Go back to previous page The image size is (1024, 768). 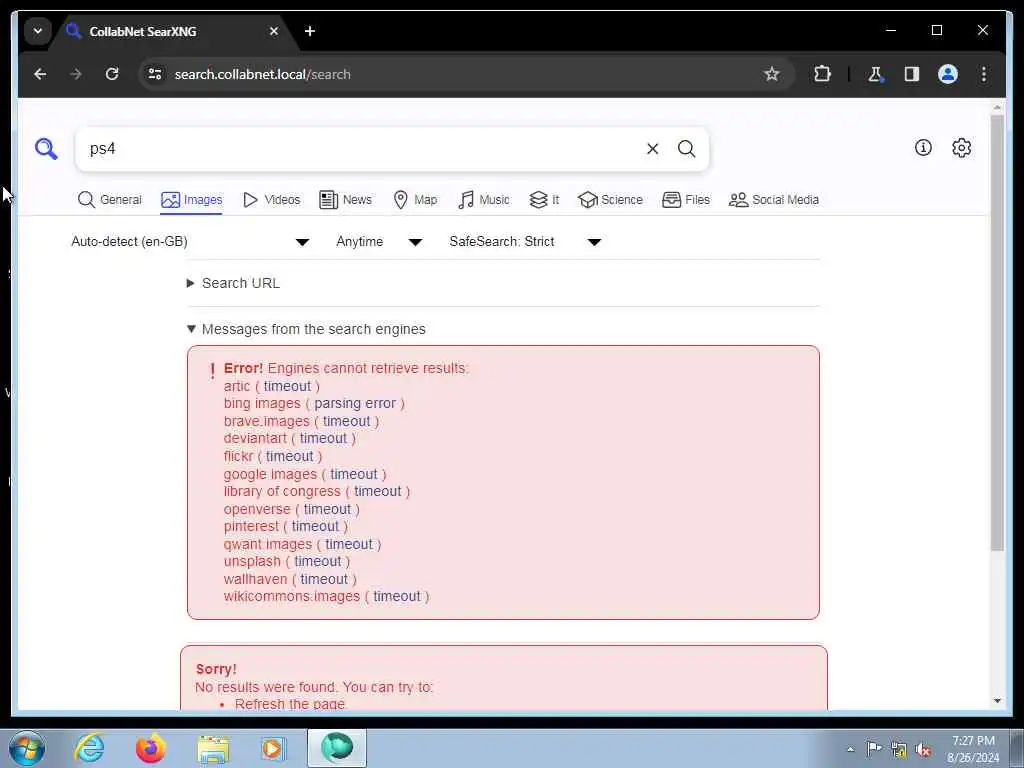pos(40,74)
